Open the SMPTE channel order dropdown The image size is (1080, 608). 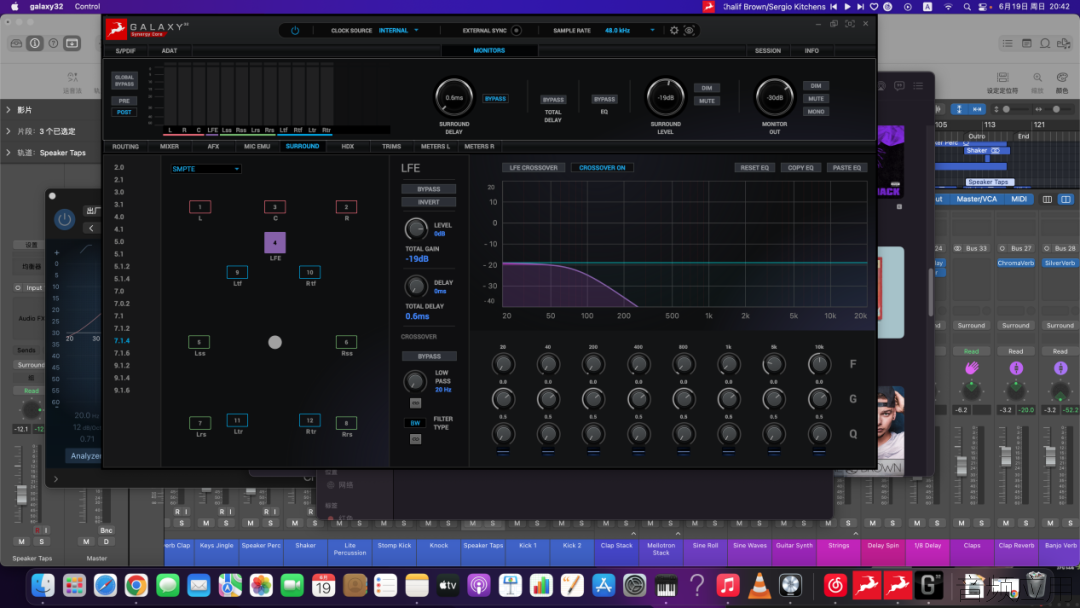(205, 169)
